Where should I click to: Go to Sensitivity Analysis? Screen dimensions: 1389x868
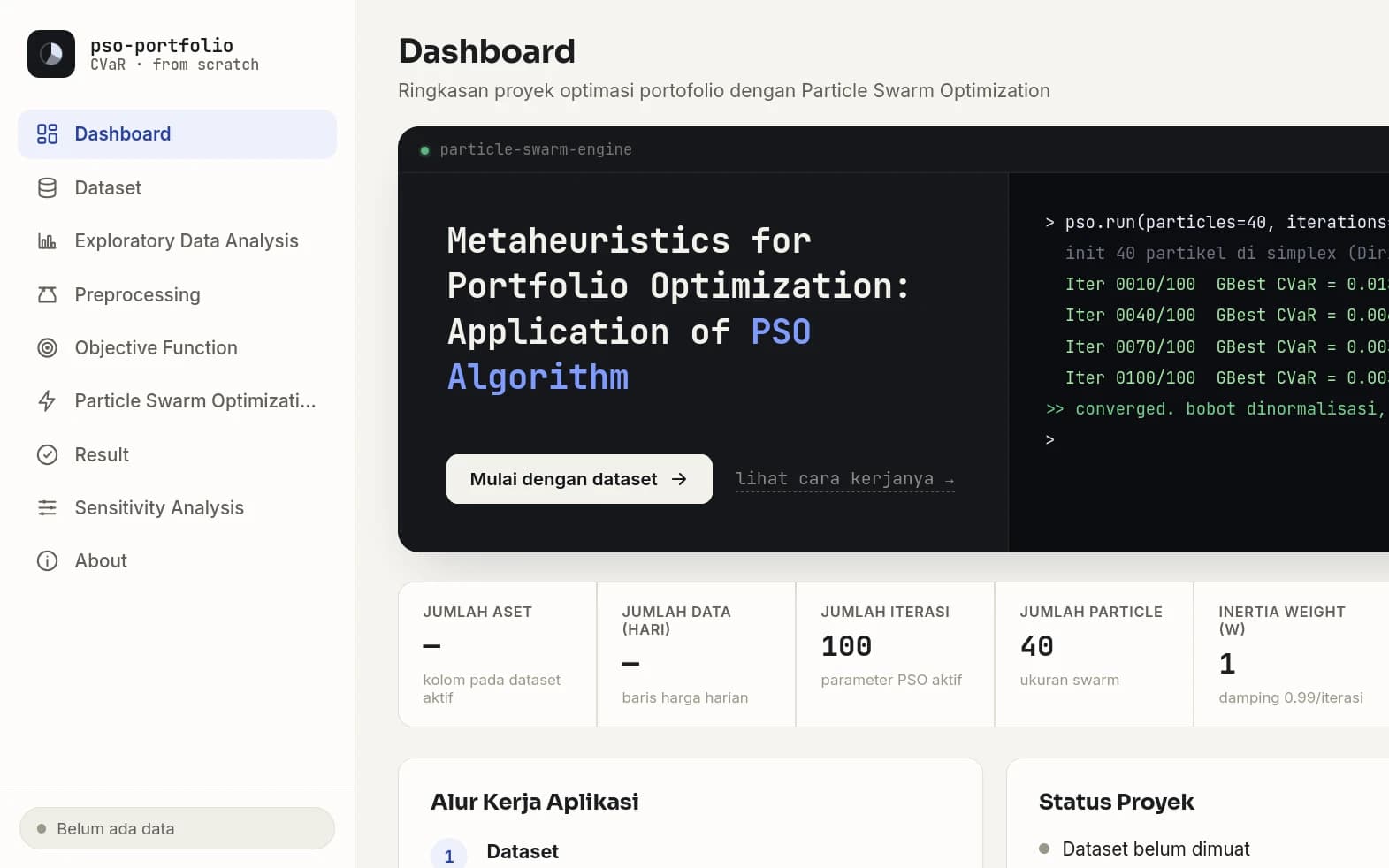tap(177, 508)
